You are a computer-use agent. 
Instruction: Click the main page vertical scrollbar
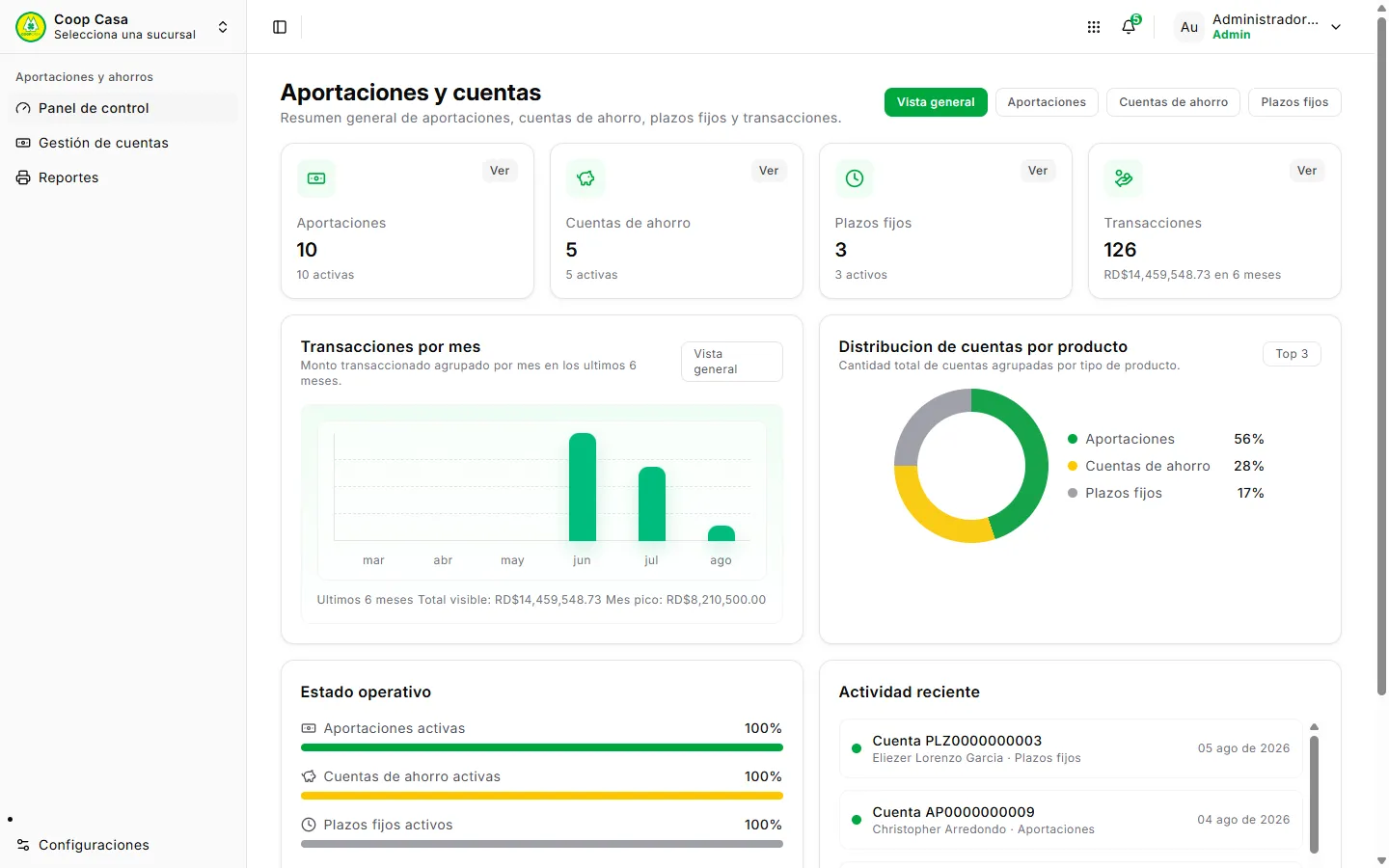coord(1381,357)
